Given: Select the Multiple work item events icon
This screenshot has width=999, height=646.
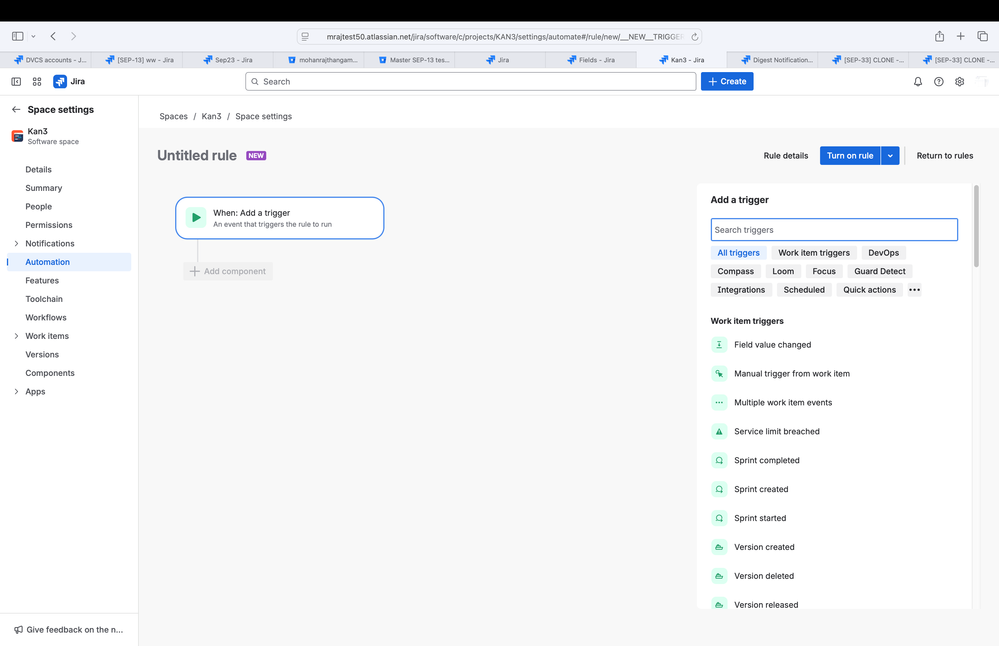Looking at the screenshot, I should pos(719,403).
